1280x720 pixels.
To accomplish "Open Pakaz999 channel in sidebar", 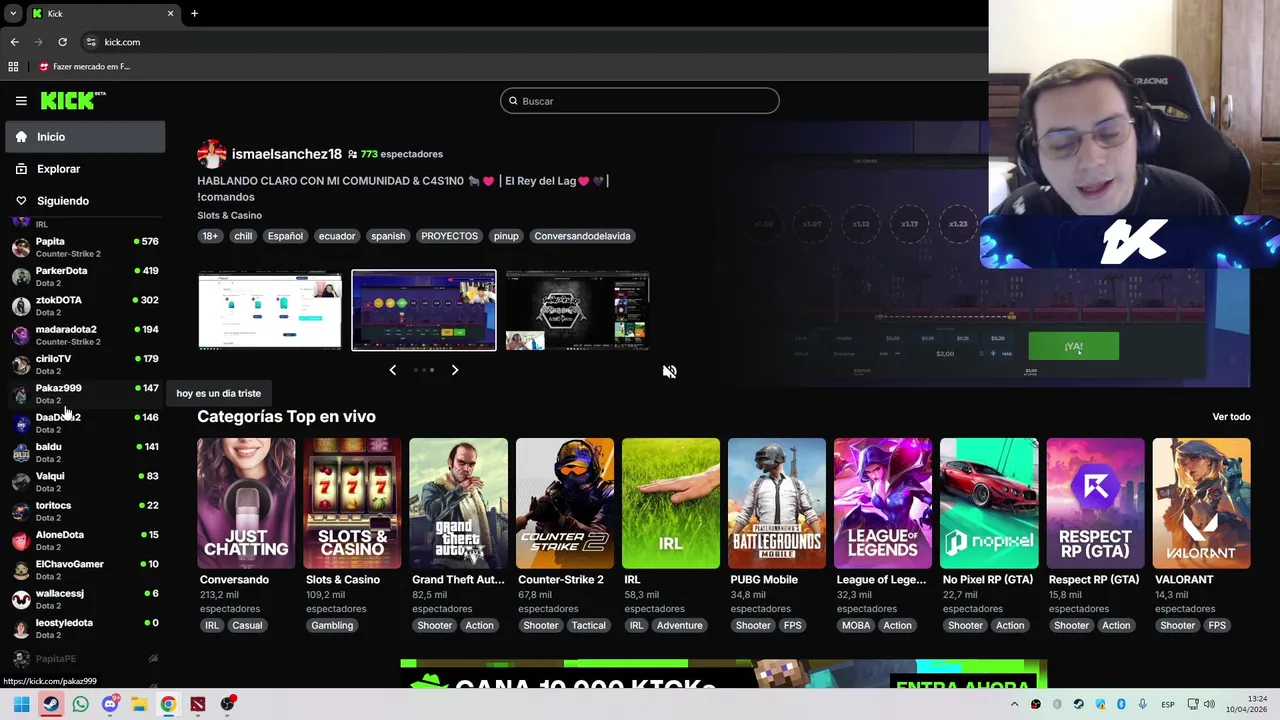I will pos(85,393).
